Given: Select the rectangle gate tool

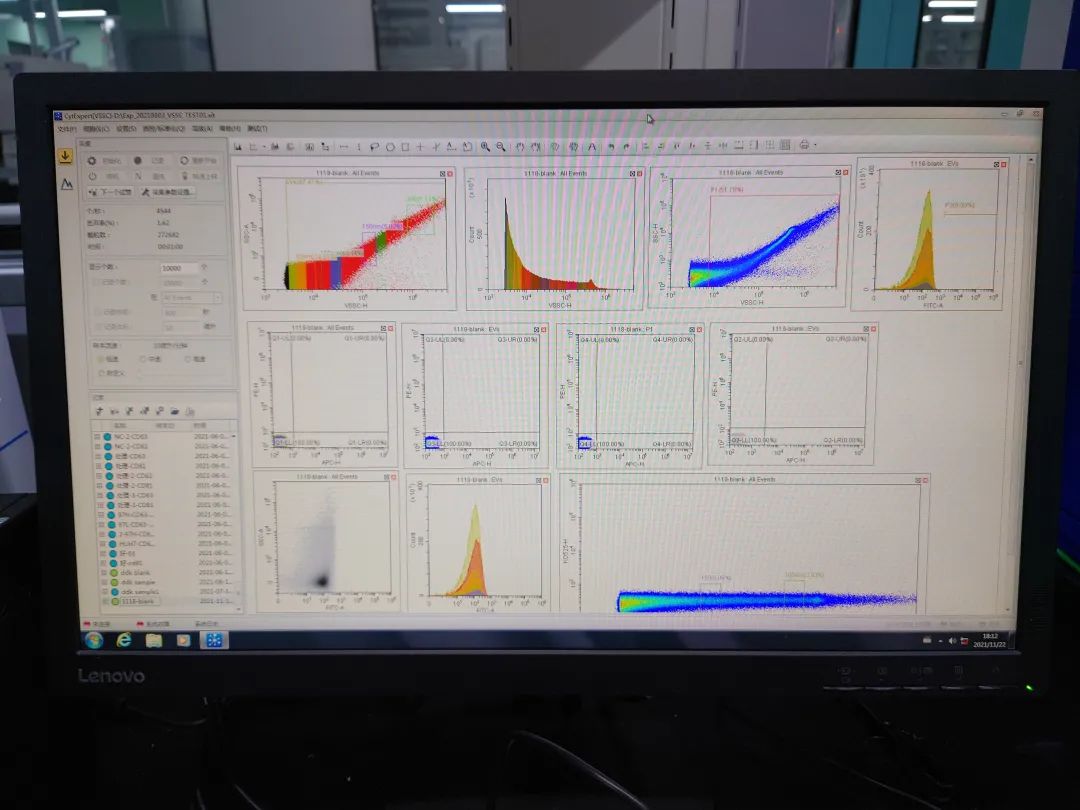Looking at the screenshot, I should (405, 147).
